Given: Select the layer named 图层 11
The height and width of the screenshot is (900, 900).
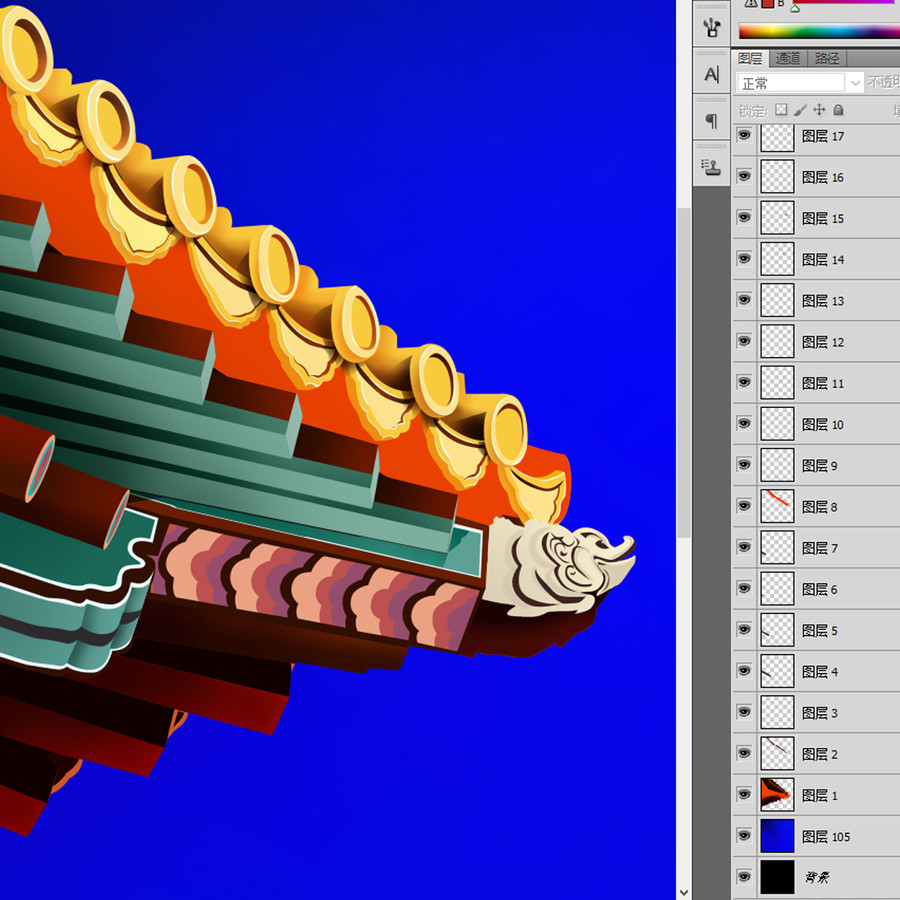Looking at the screenshot, I should (823, 383).
